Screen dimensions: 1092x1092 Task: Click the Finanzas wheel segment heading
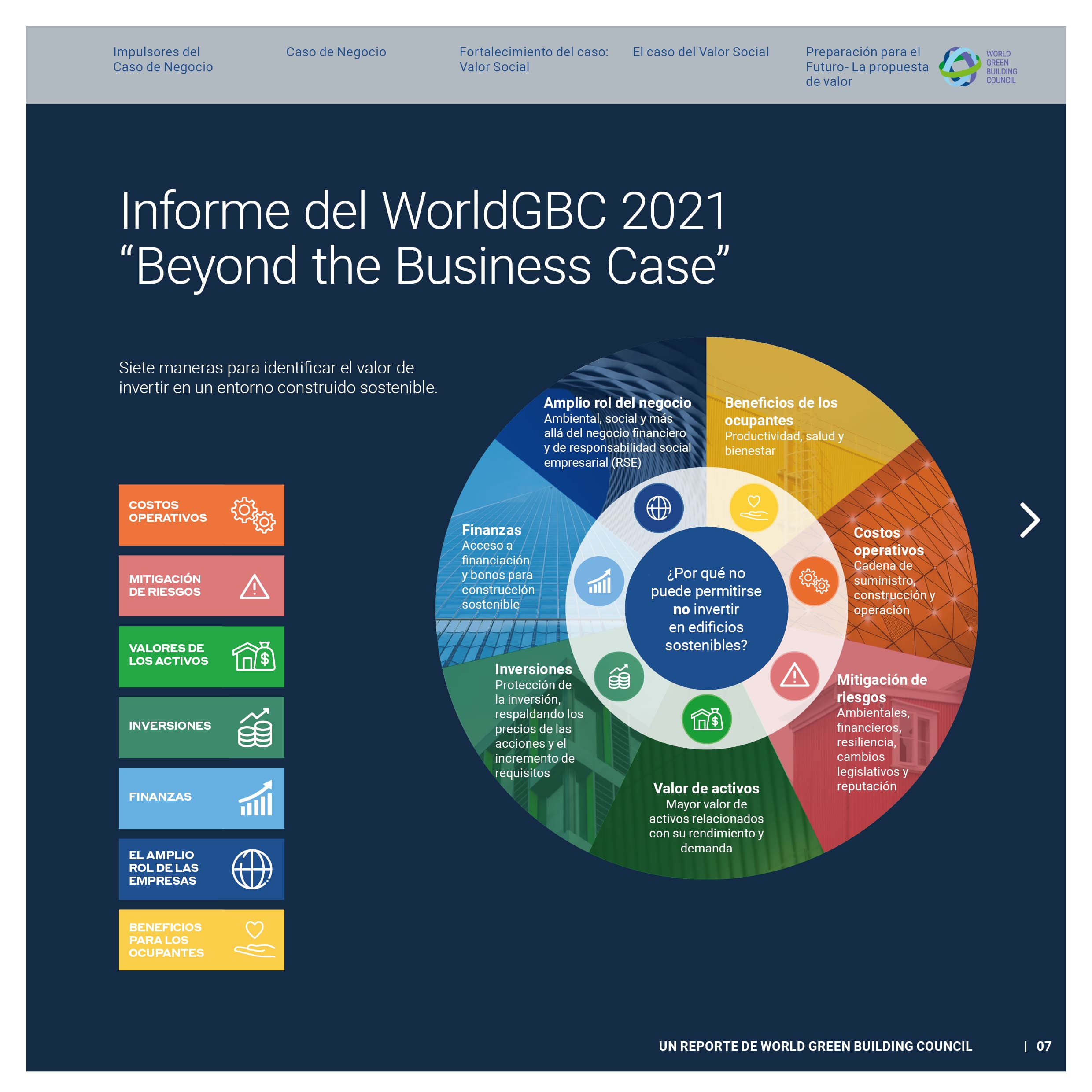(x=491, y=530)
